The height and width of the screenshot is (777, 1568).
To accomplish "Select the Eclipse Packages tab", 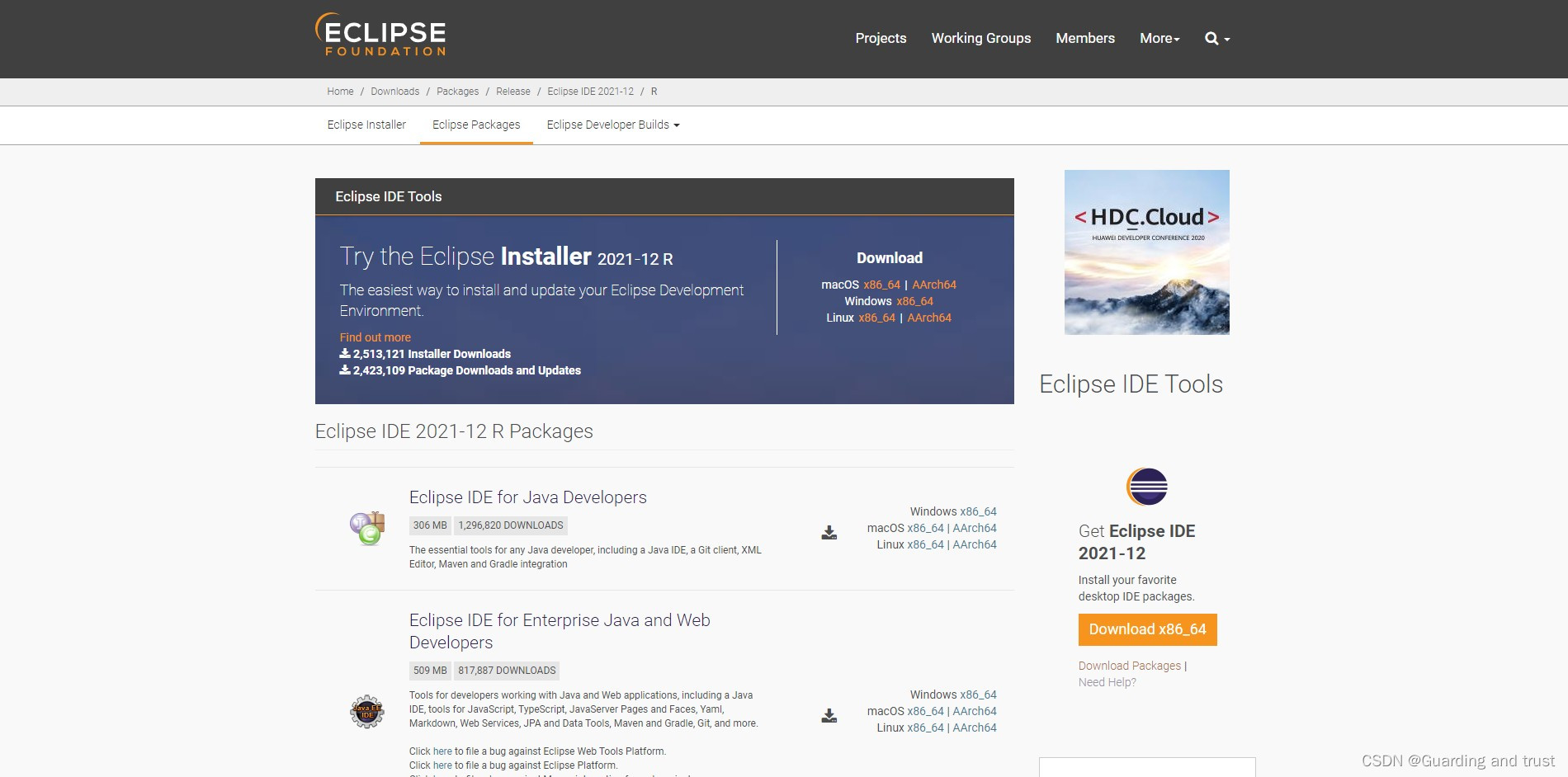I will click(476, 125).
